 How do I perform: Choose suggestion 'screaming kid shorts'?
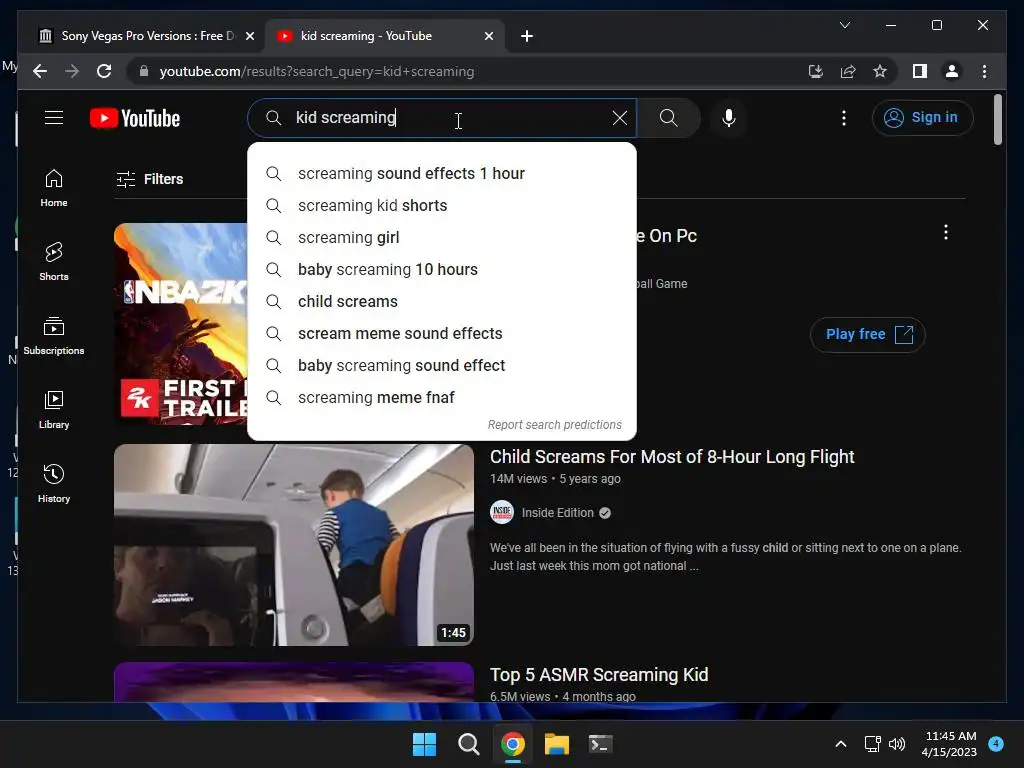442,206
